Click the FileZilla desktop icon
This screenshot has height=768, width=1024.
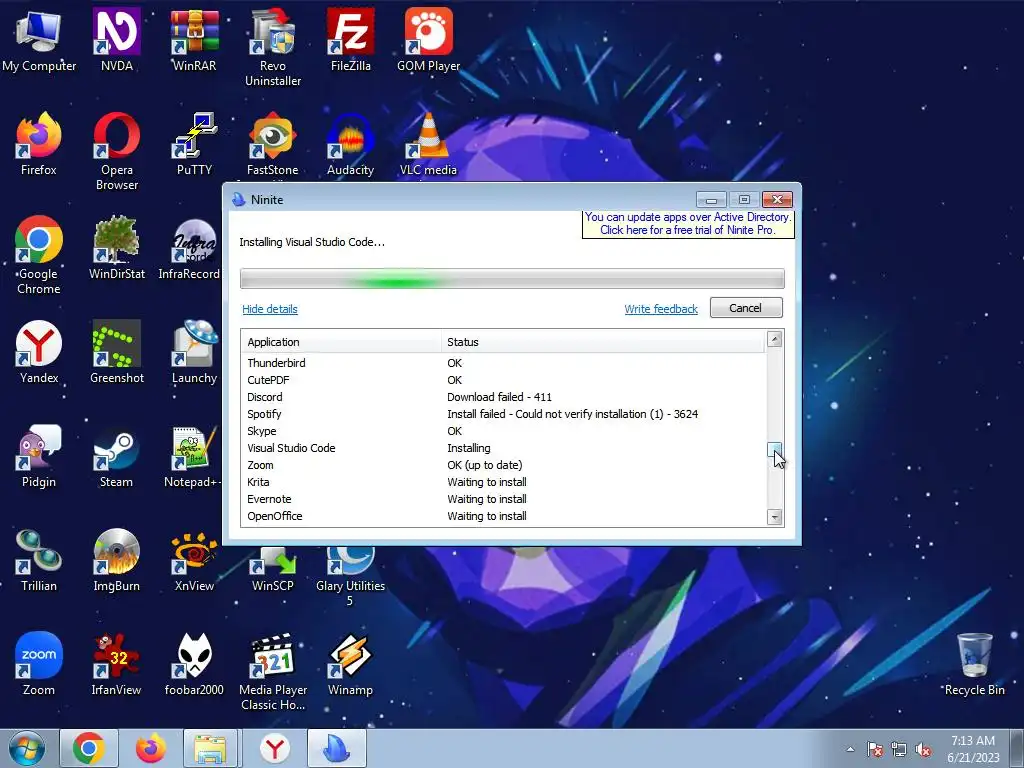(351, 39)
